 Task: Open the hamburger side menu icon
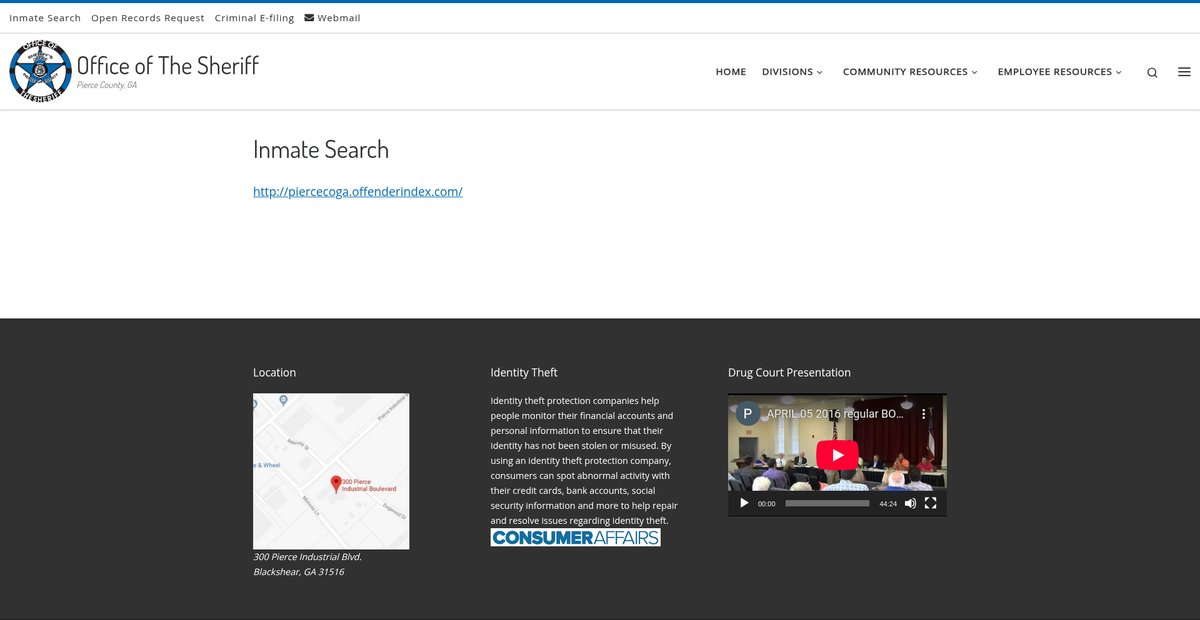(1184, 72)
